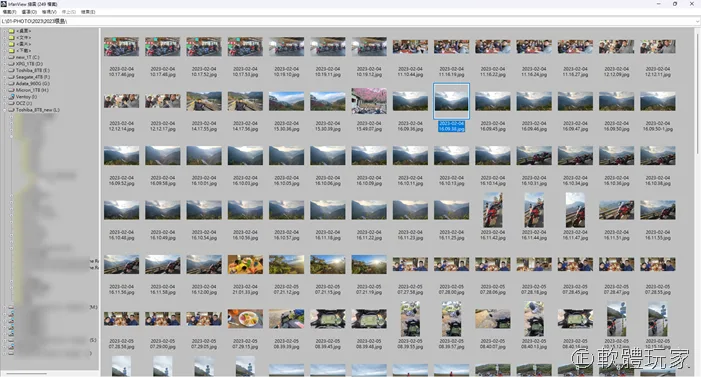
Task: Click the Toshiba_8TB (E:) drive icon
Action: [x=12, y=70]
